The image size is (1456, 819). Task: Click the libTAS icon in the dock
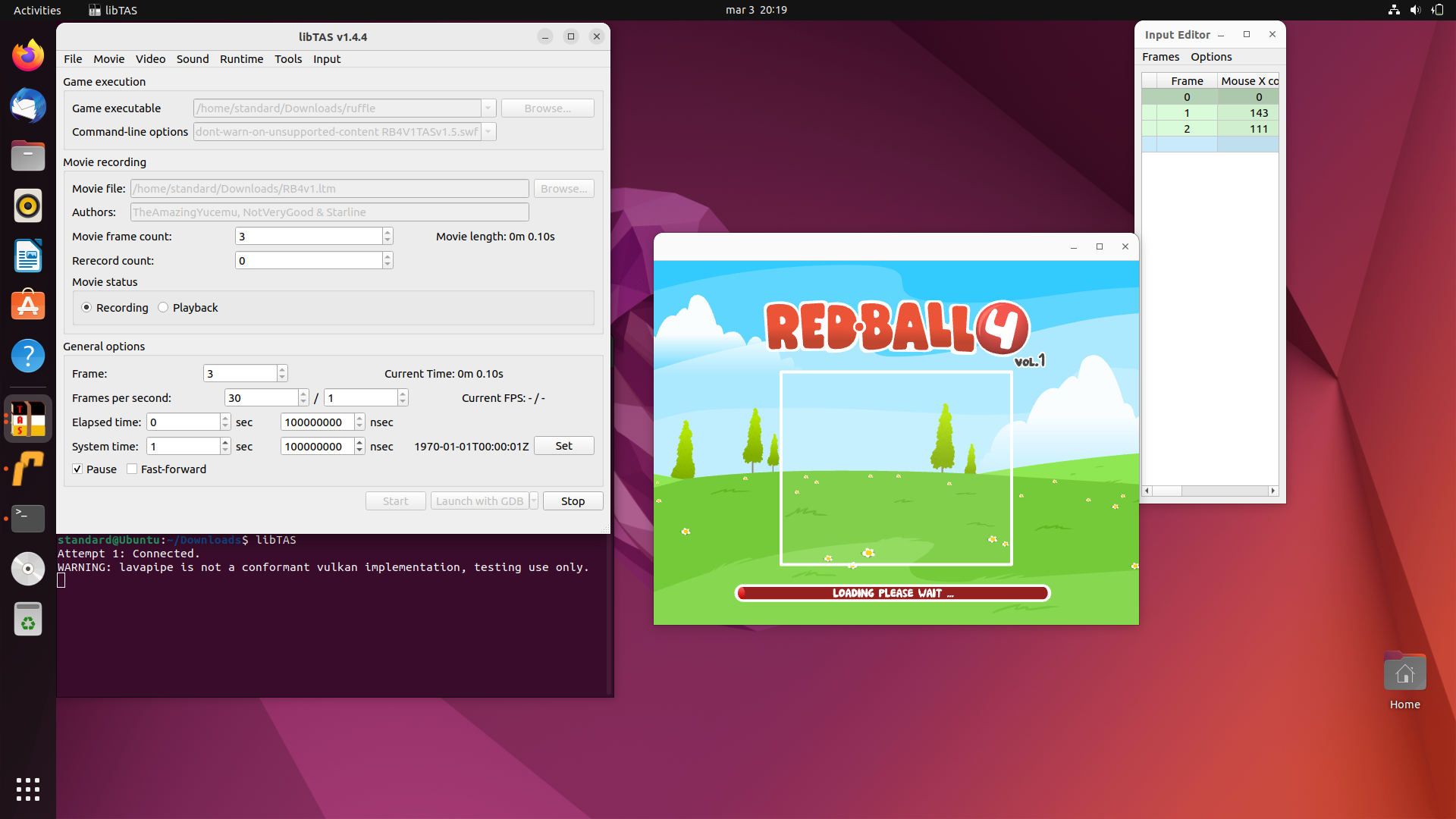coord(28,419)
